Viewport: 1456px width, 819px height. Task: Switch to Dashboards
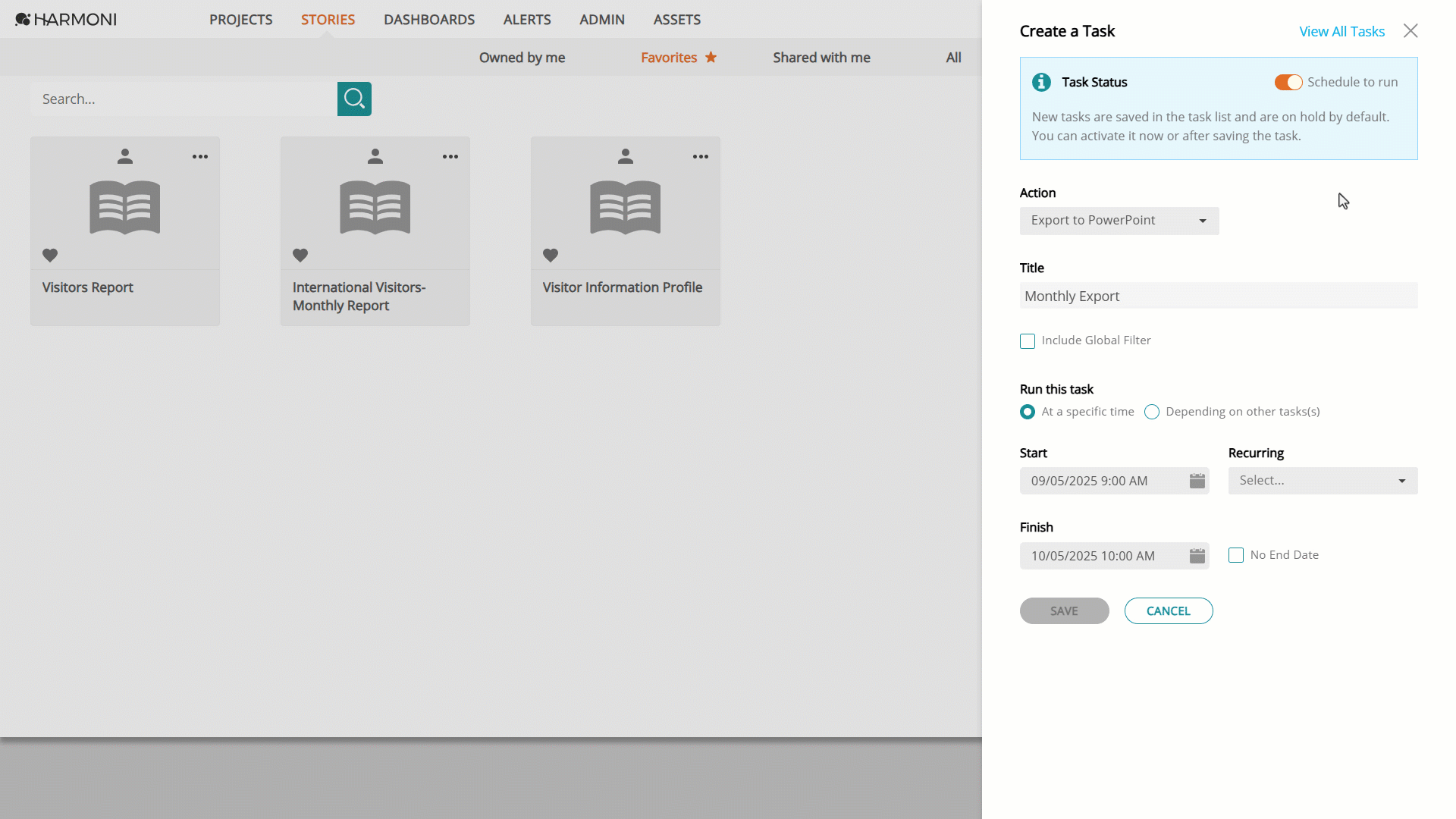[429, 20]
